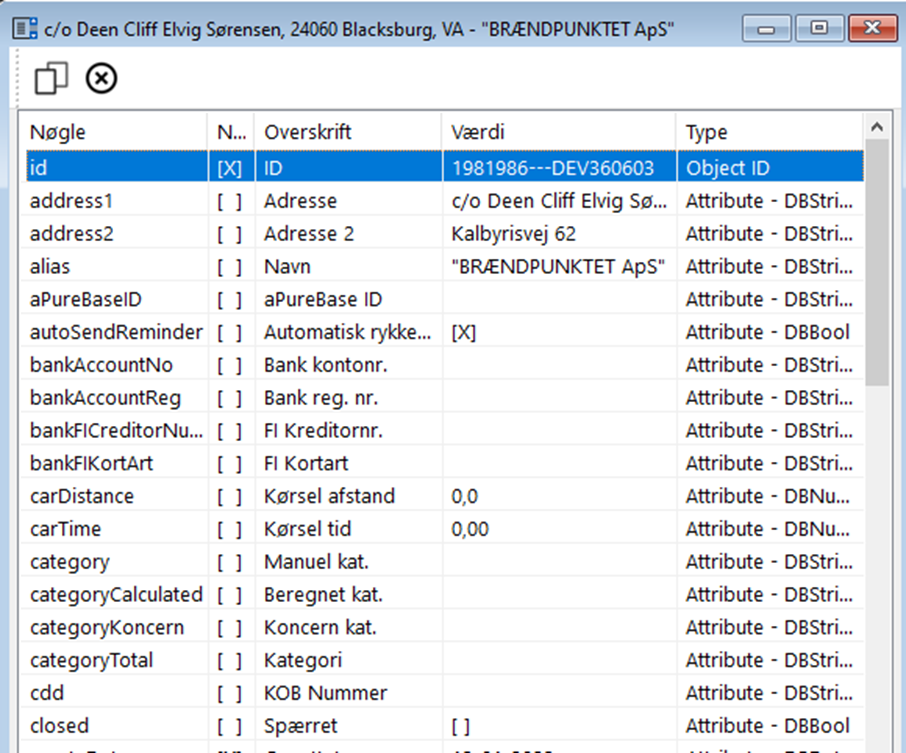Toggle the N checkbox in the carDistance row
The width and height of the screenshot is (906, 753).
(229, 496)
